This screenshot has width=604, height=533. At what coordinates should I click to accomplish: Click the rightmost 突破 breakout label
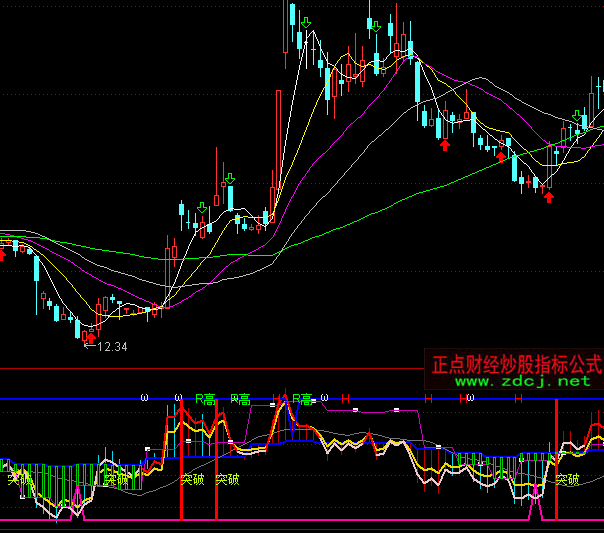568,479
